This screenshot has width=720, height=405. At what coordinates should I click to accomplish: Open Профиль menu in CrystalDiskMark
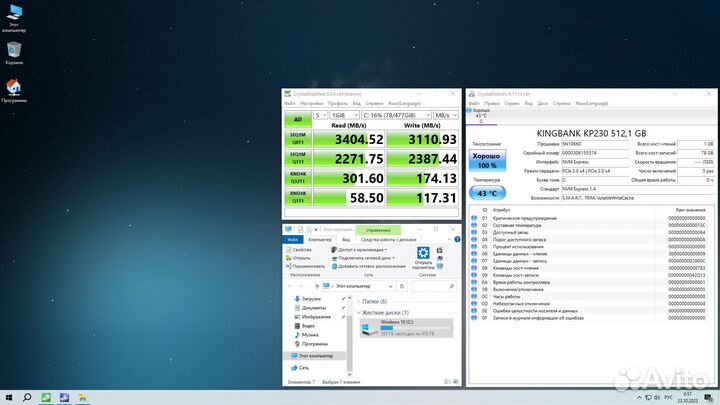click(x=338, y=104)
